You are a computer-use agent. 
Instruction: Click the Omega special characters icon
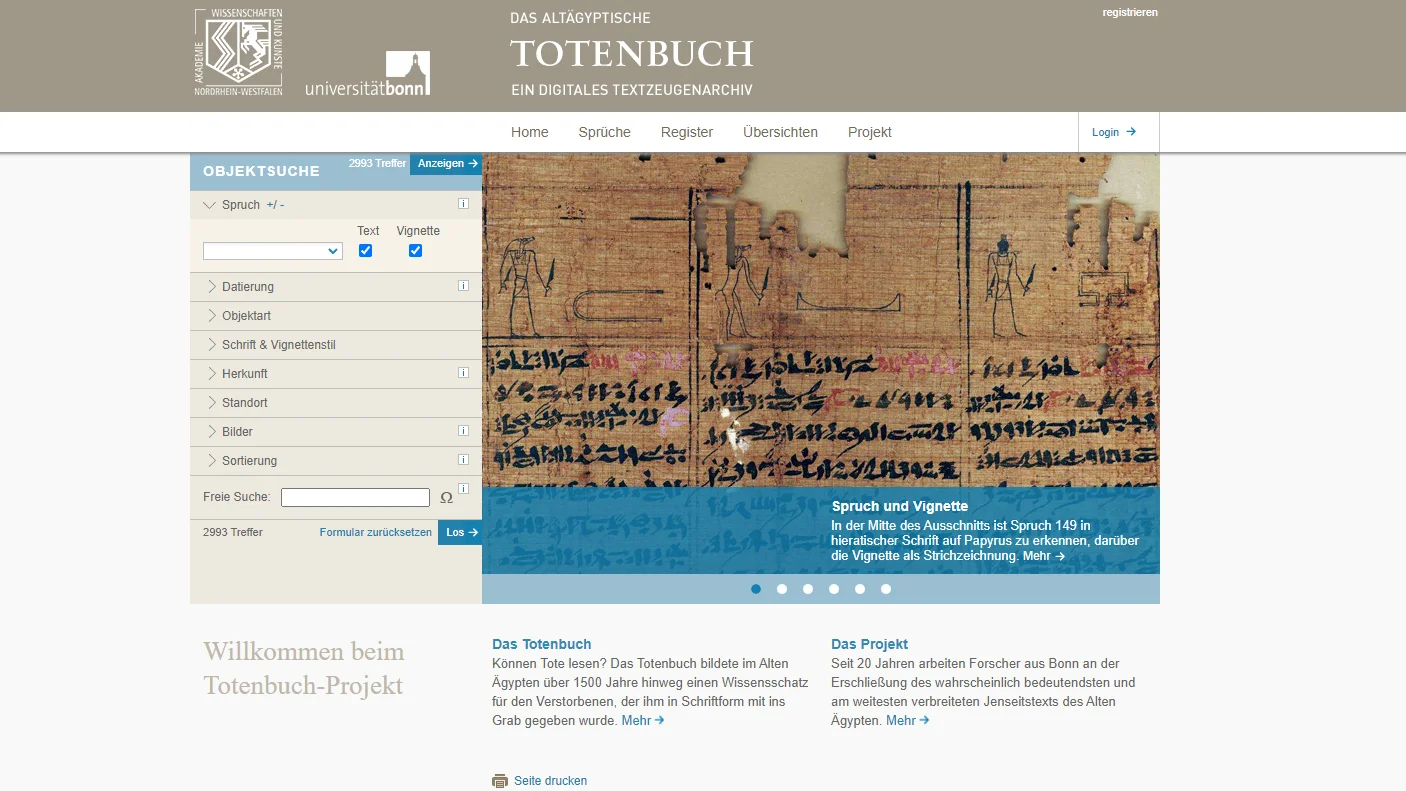click(x=446, y=498)
